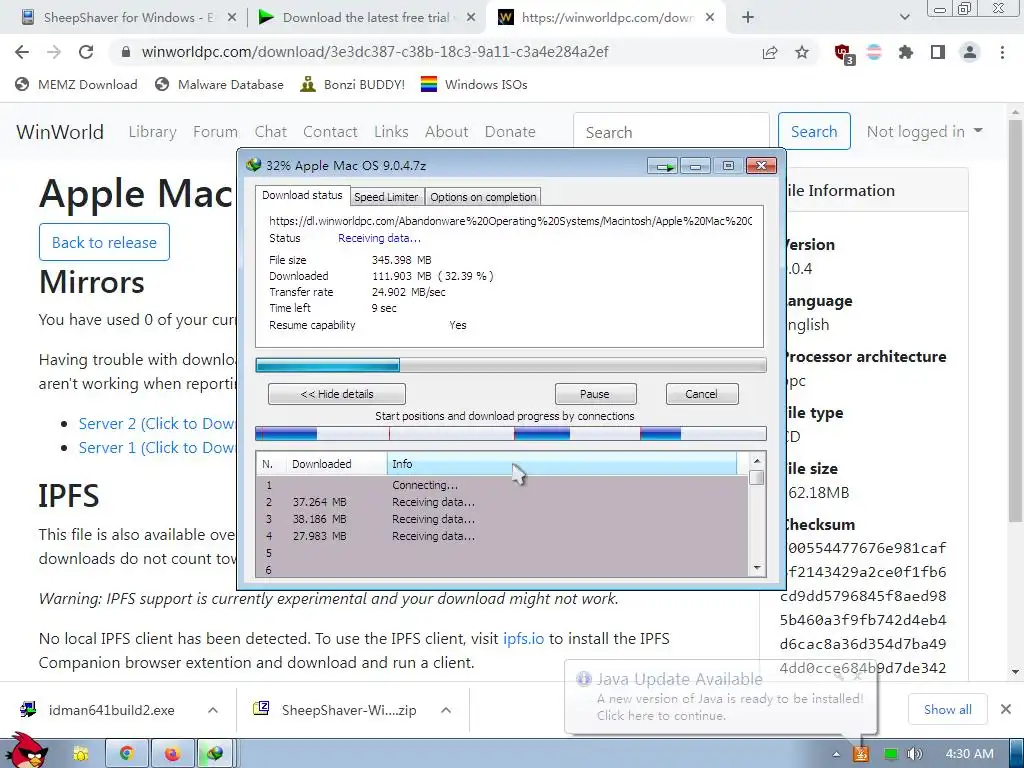Viewport: 1024px width, 768px height.
Task: Open Chrome from the taskbar
Action: coord(127,754)
